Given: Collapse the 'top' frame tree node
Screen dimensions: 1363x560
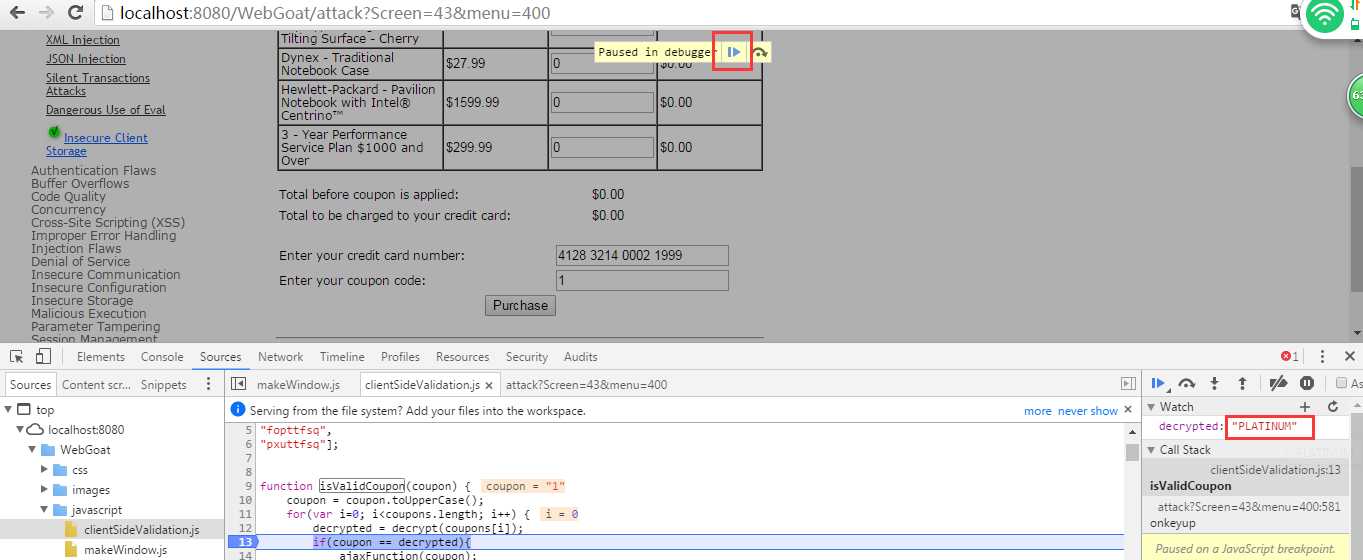Looking at the screenshot, I should pyautogui.click(x=9, y=410).
